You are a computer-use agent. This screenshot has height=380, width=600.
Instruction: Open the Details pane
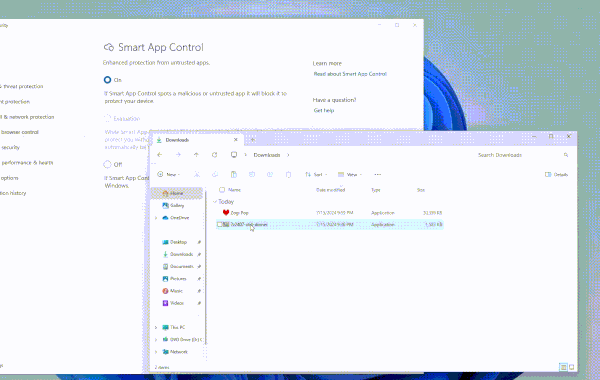tap(556, 175)
